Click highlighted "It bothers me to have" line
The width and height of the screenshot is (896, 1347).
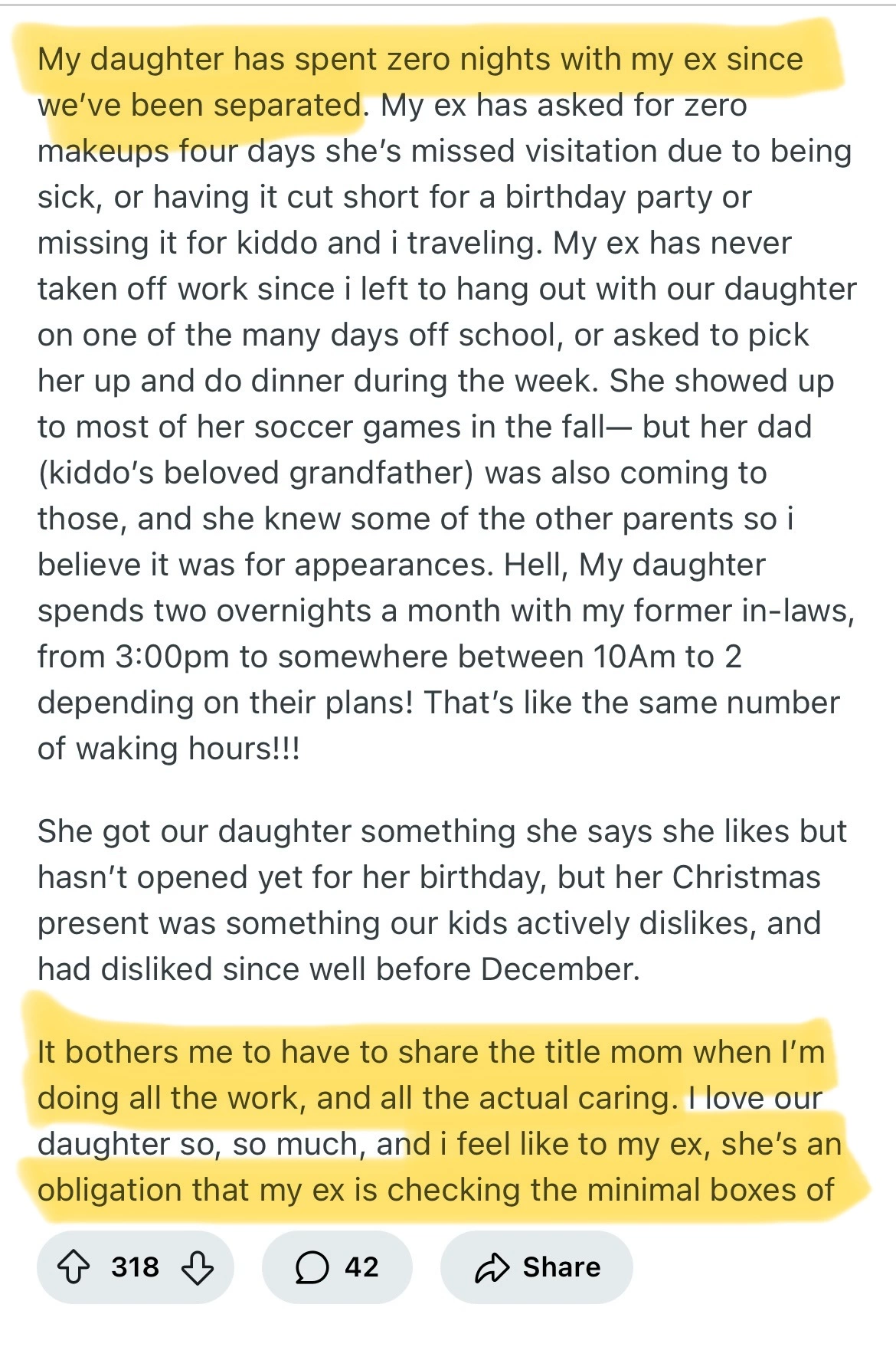(x=430, y=1052)
